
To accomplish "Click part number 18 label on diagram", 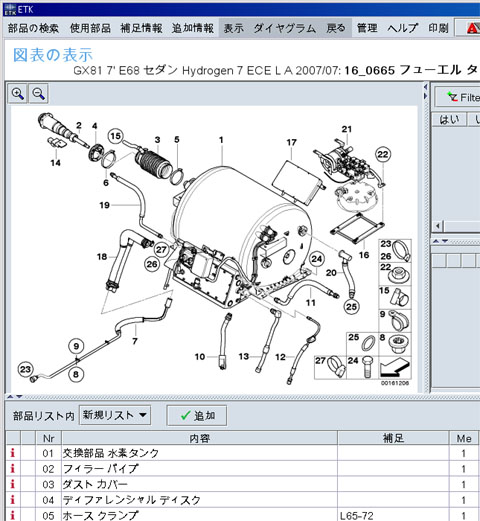I will [x=102, y=257].
